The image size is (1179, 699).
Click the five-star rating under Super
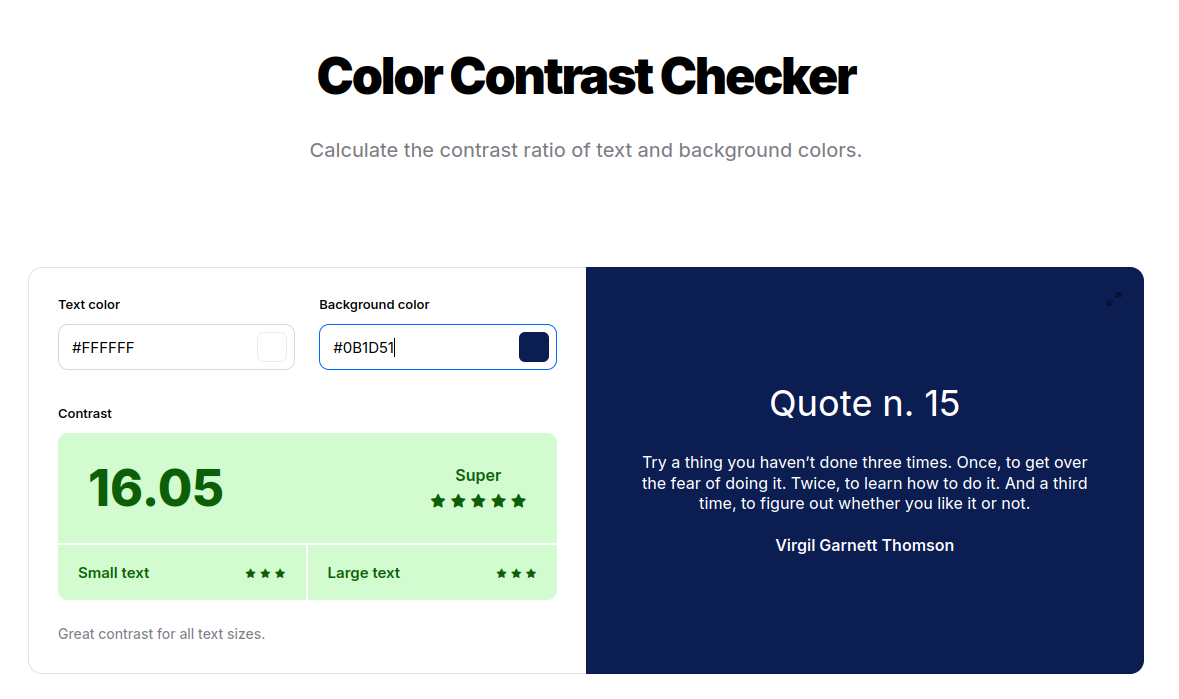[478, 501]
